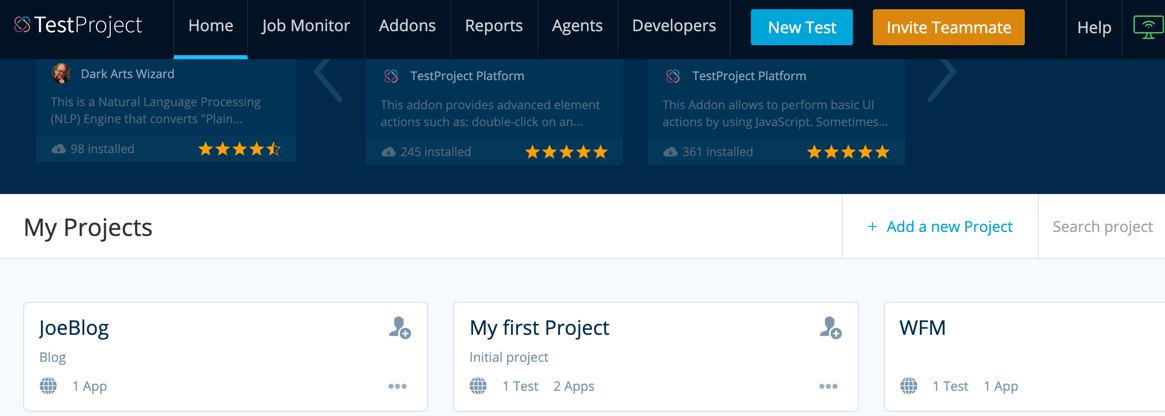The height and width of the screenshot is (416, 1165).
Task: Click the cloud icon beside 245 installed
Action: pos(389,152)
